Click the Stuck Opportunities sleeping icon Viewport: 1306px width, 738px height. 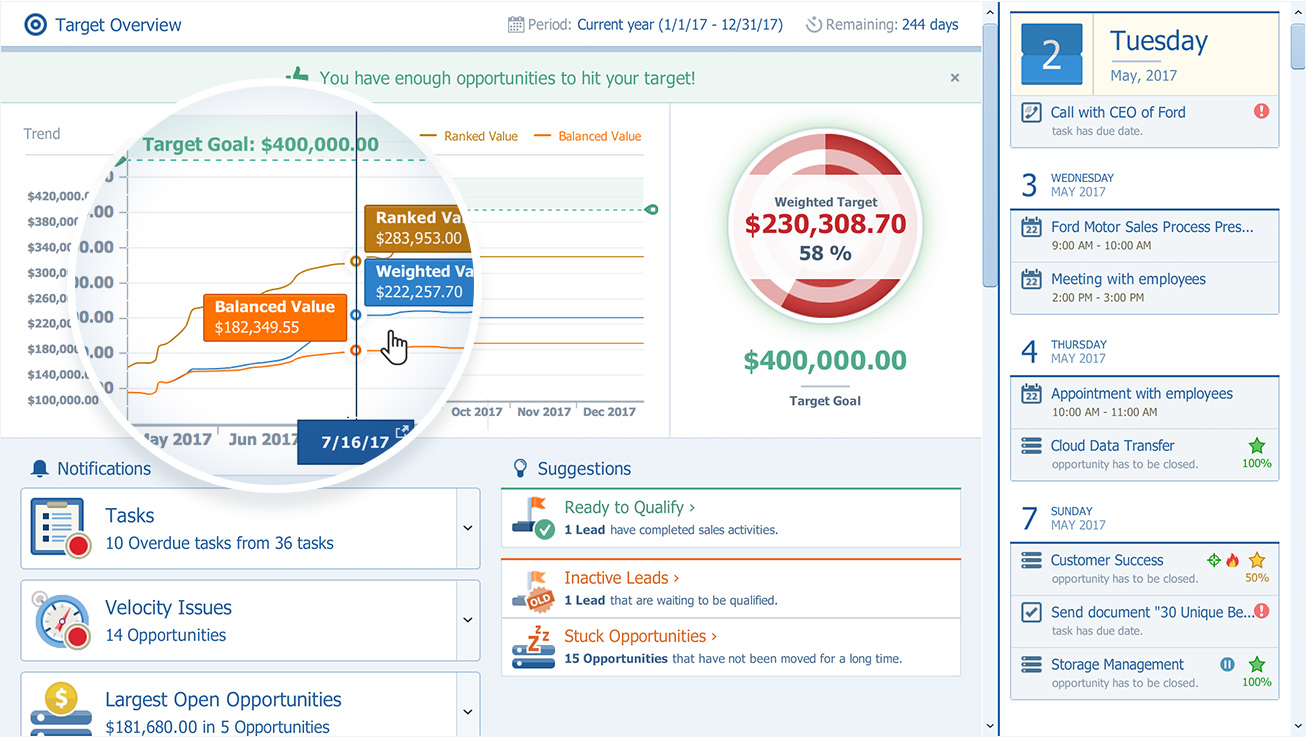click(x=533, y=646)
